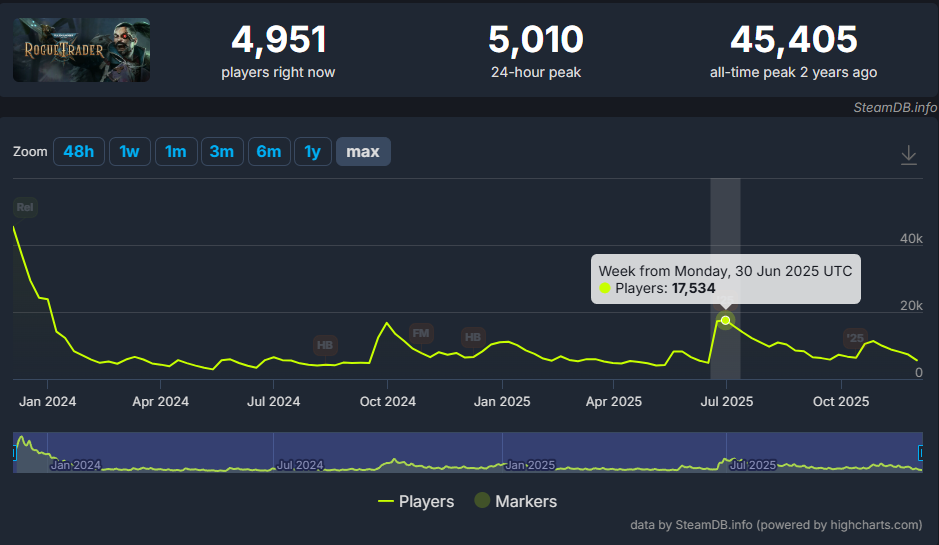Screen dimensions: 939x545
Task: Click the 5,010 24-hour peak value
Action: tap(536, 40)
